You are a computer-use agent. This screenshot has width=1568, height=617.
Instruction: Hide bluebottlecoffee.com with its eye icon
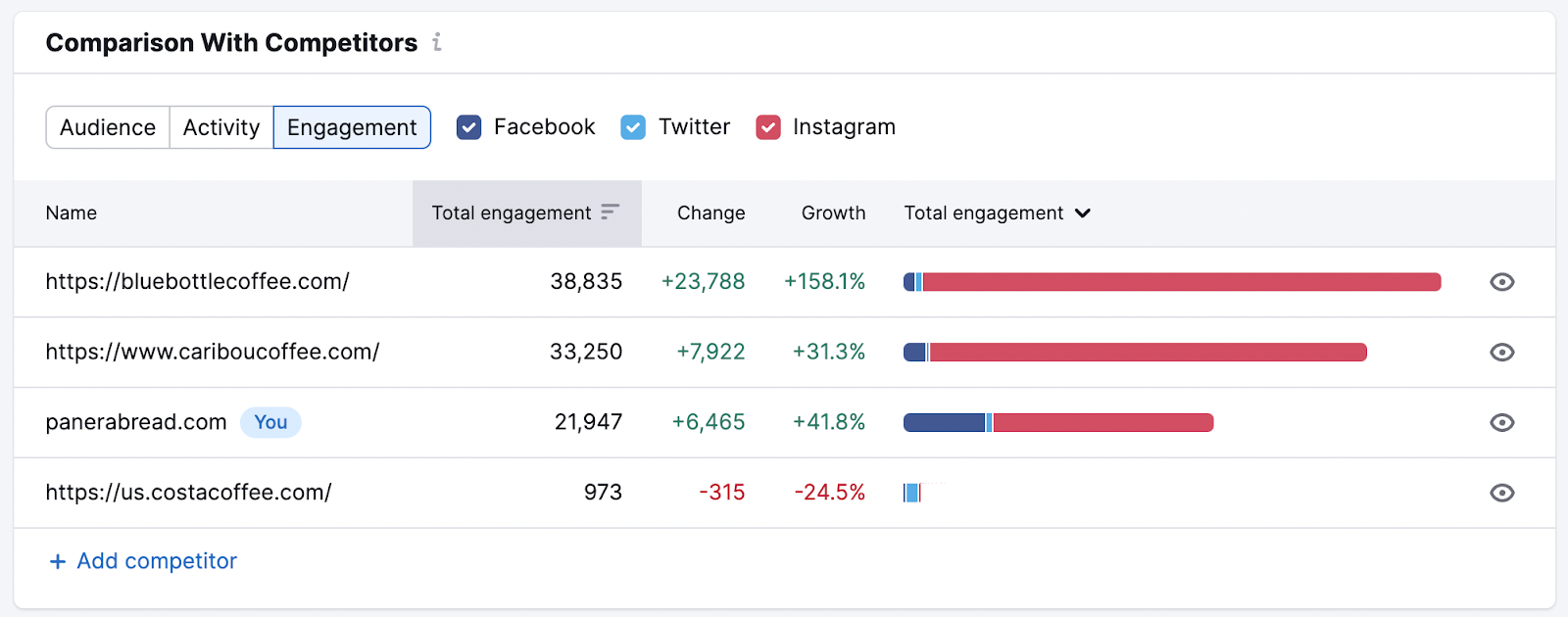point(1501,282)
